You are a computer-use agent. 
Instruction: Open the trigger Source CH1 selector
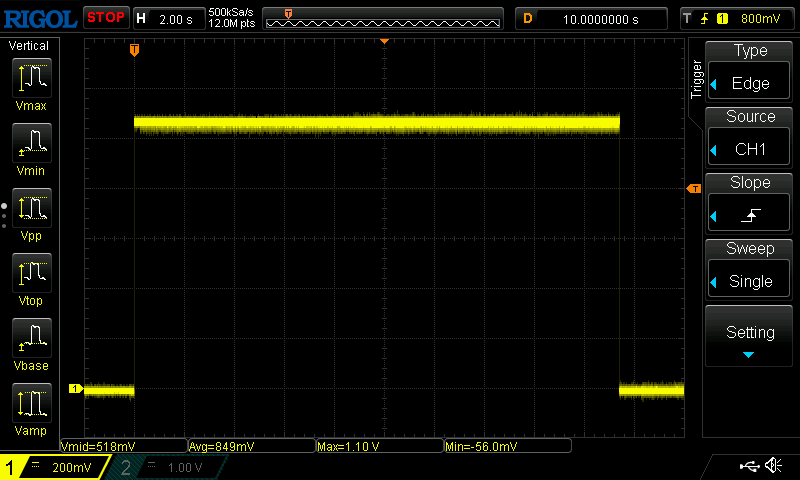click(750, 139)
